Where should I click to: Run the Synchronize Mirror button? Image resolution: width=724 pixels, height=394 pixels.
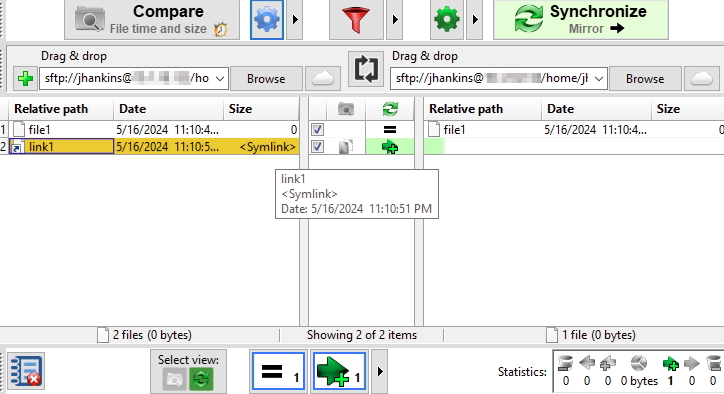point(581,19)
